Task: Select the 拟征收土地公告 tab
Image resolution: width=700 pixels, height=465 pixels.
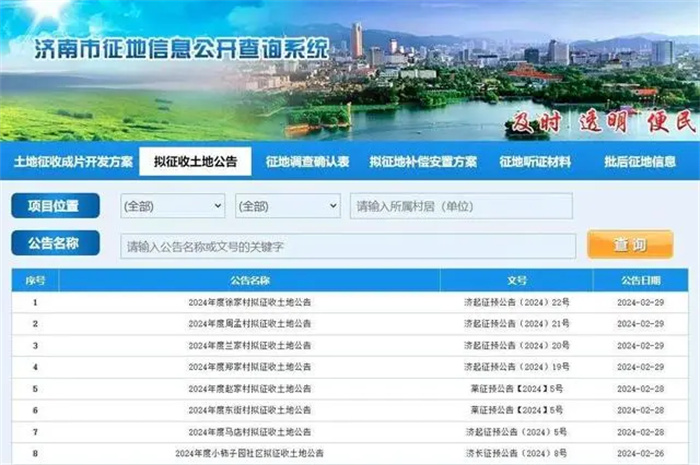Action: click(x=196, y=162)
